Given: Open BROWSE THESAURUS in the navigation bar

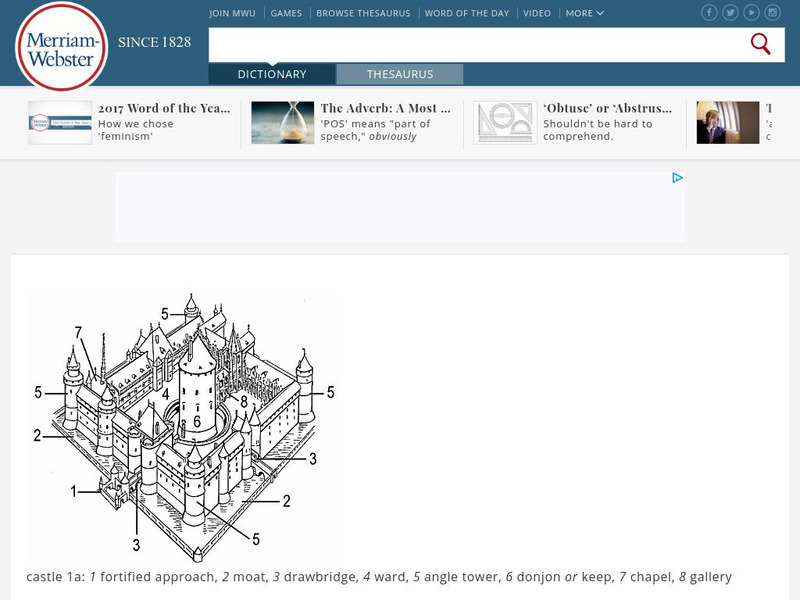Looking at the screenshot, I should (363, 13).
